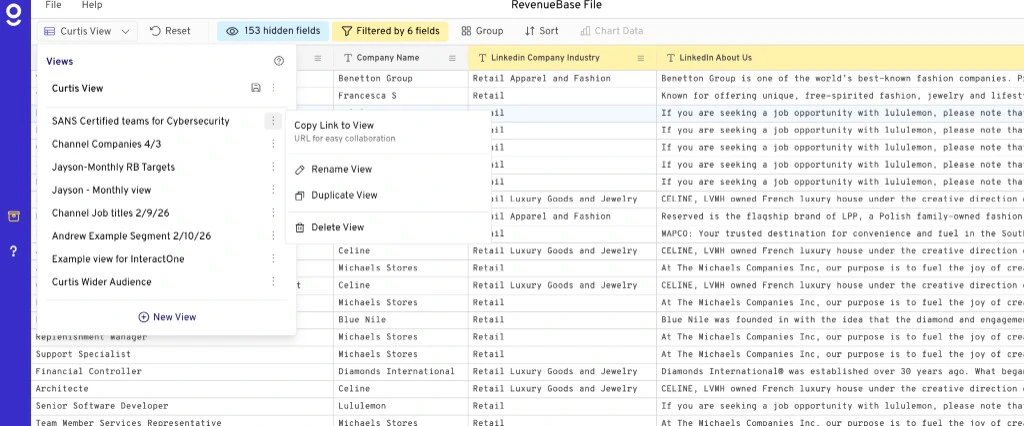Click the Views help circle icon

pyautogui.click(x=279, y=61)
